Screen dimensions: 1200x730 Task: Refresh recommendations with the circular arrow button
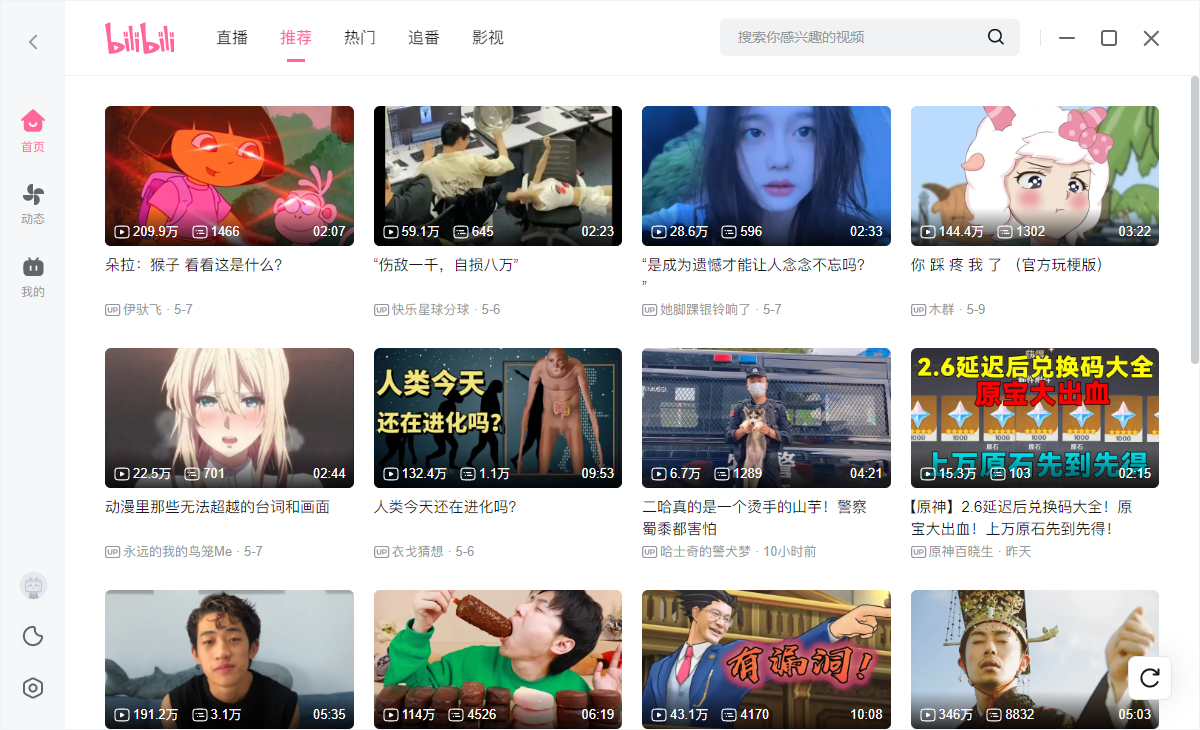[1149, 677]
